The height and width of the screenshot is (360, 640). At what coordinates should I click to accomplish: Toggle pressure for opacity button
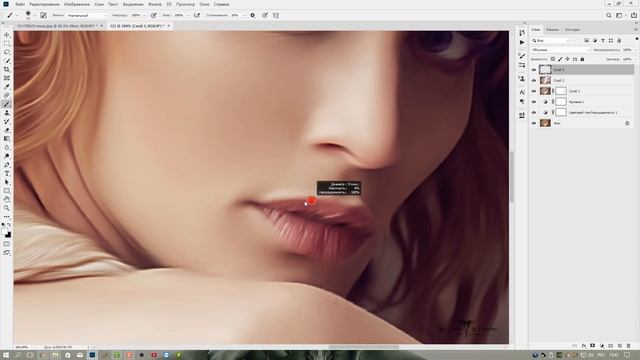154,15
